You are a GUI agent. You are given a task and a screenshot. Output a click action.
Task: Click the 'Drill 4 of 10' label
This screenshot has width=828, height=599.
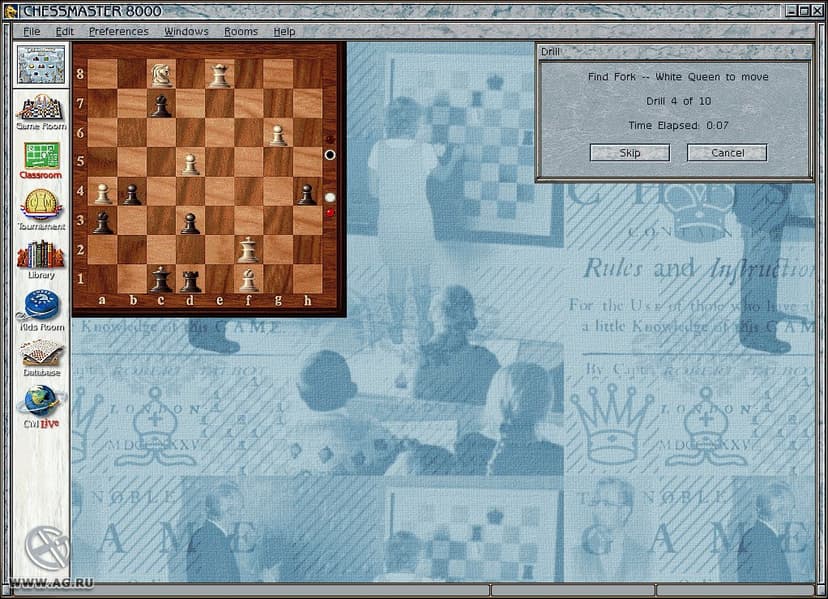click(x=678, y=101)
